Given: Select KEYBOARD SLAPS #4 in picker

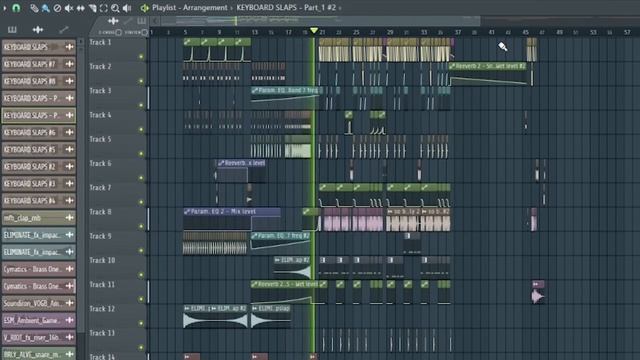Looking at the screenshot, I should (39, 200).
